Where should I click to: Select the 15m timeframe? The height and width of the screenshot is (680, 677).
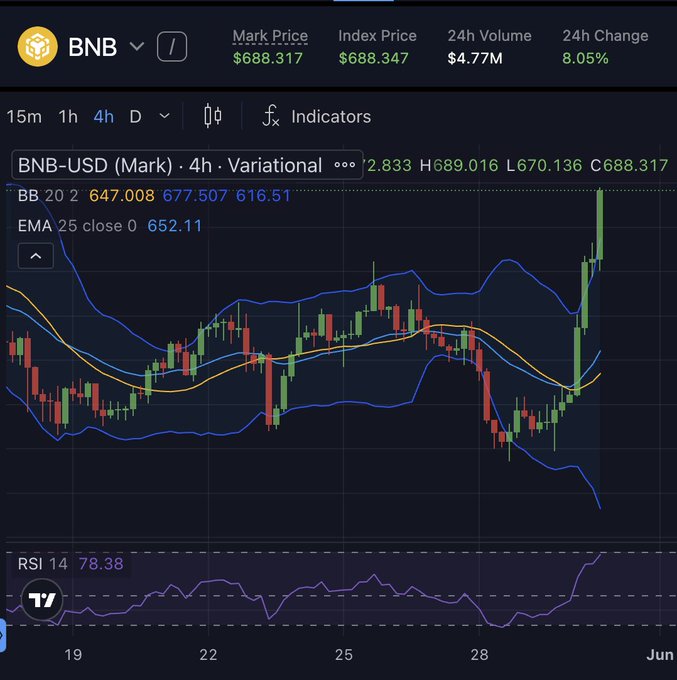(x=24, y=117)
